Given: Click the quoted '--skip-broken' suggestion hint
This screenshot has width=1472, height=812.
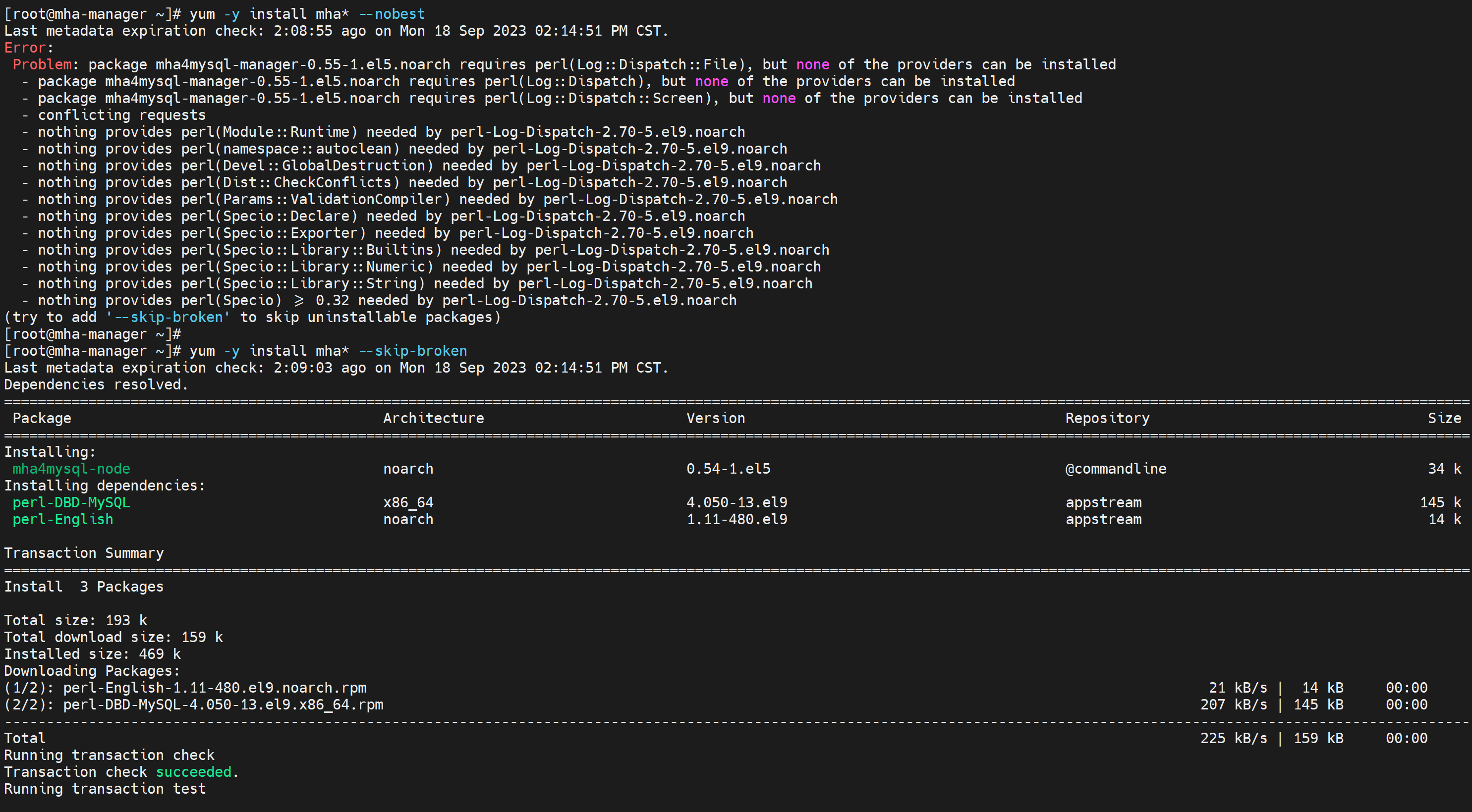Looking at the screenshot, I should click(x=168, y=318).
